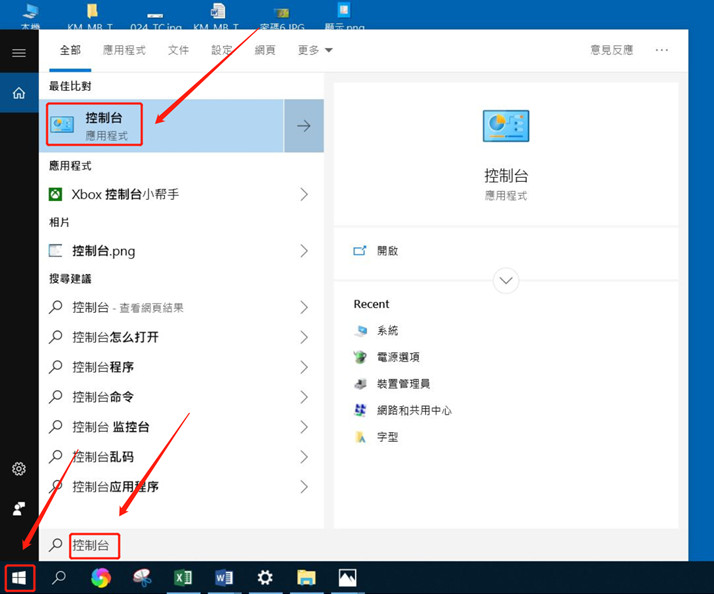
Task: Open the three-dots more options menu
Action: (x=662, y=50)
